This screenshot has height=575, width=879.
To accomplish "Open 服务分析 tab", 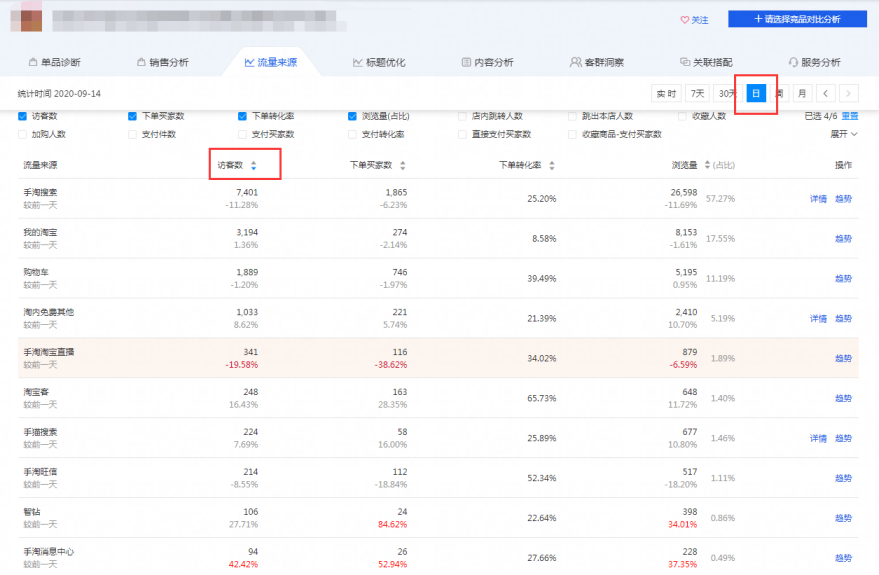I will 815,62.
